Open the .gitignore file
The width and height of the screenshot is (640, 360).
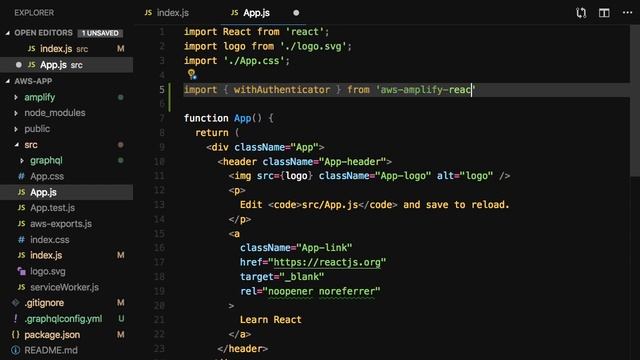pos(44,303)
